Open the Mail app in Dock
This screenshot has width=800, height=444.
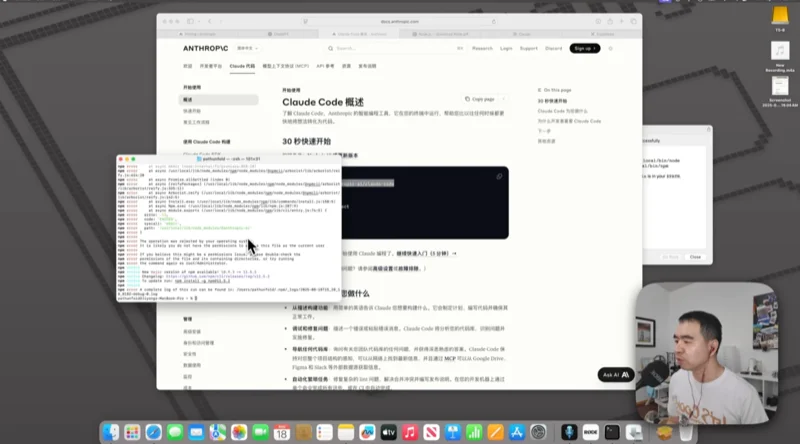pos(196,433)
